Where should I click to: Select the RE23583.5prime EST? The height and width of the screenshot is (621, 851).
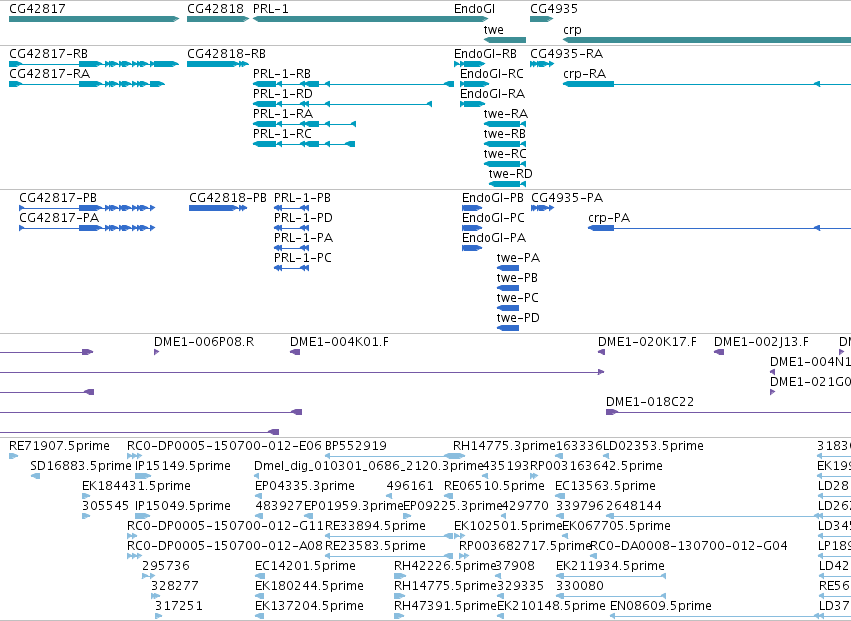tap(389, 556)
